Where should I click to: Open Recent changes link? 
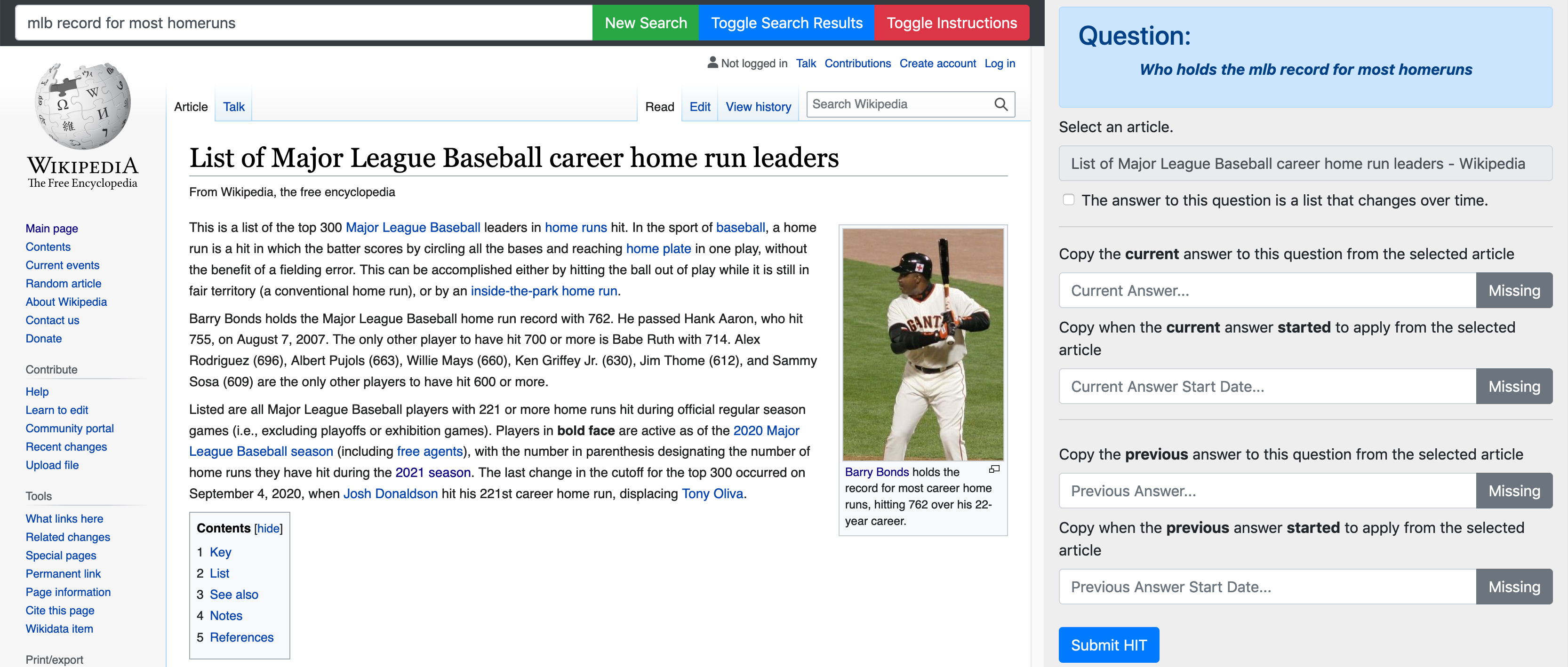[66, 446]
